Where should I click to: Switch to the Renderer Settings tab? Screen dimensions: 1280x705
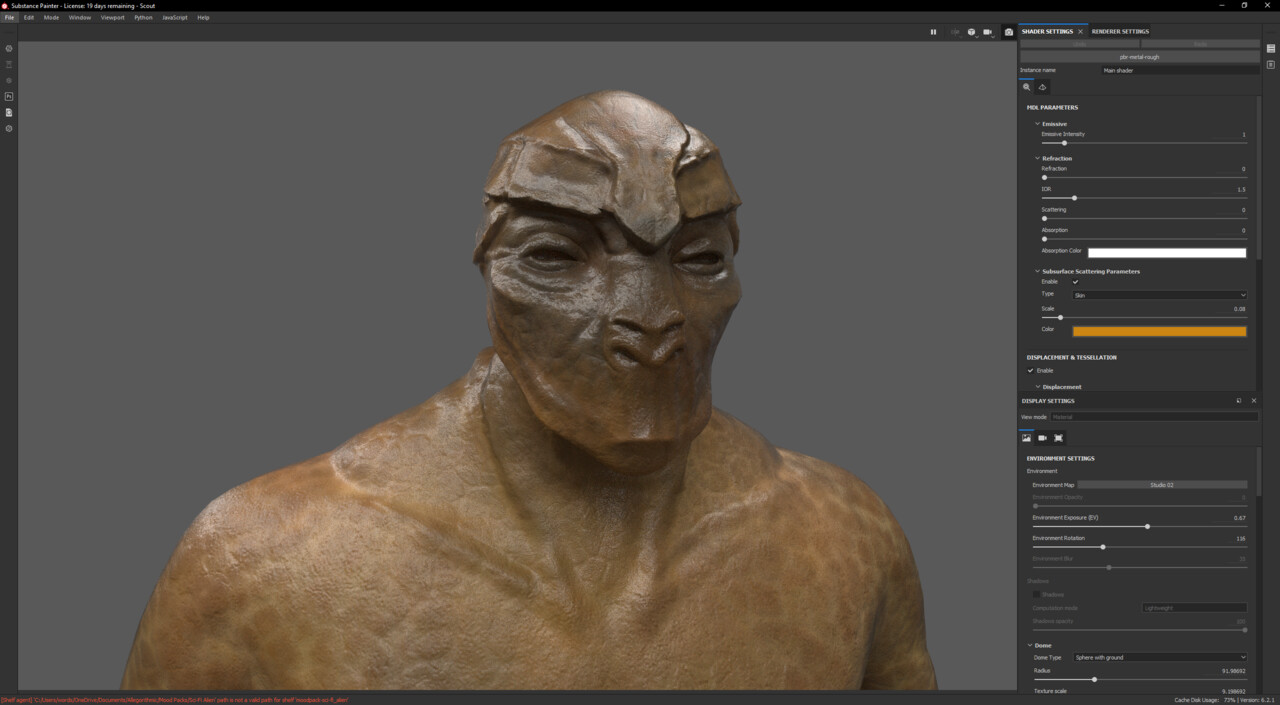[1120, 32]
